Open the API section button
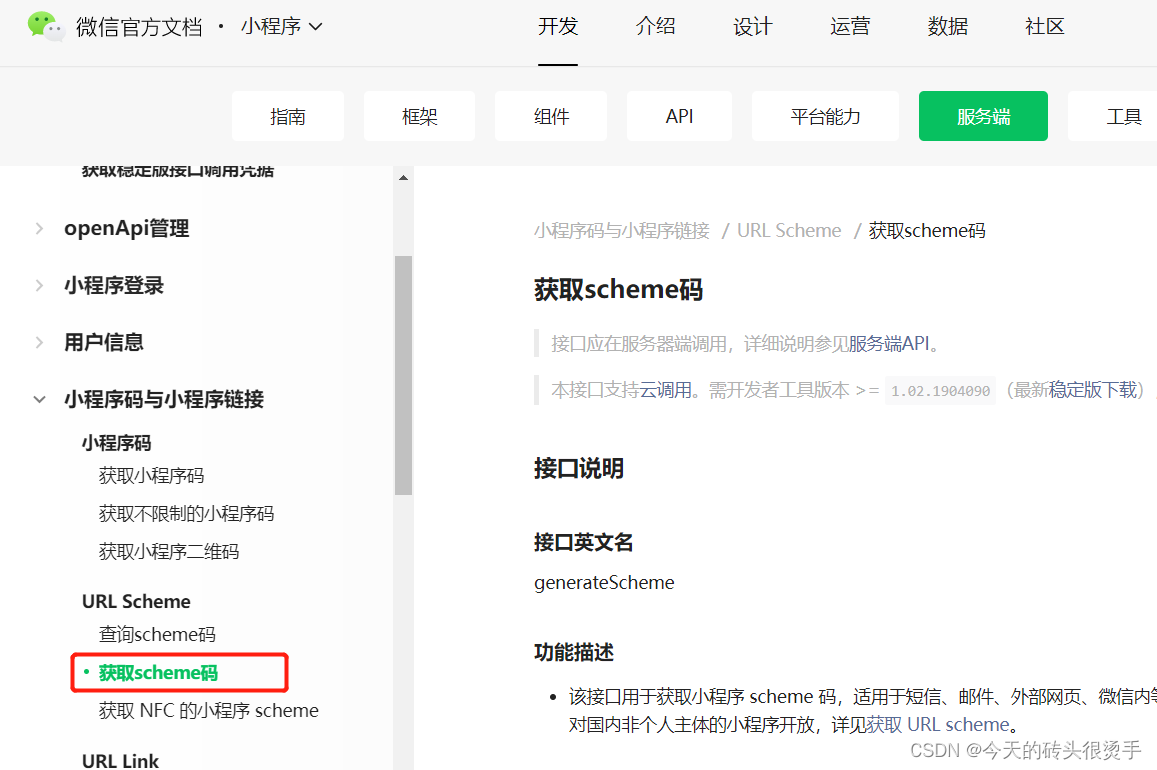 pos(680,116)
